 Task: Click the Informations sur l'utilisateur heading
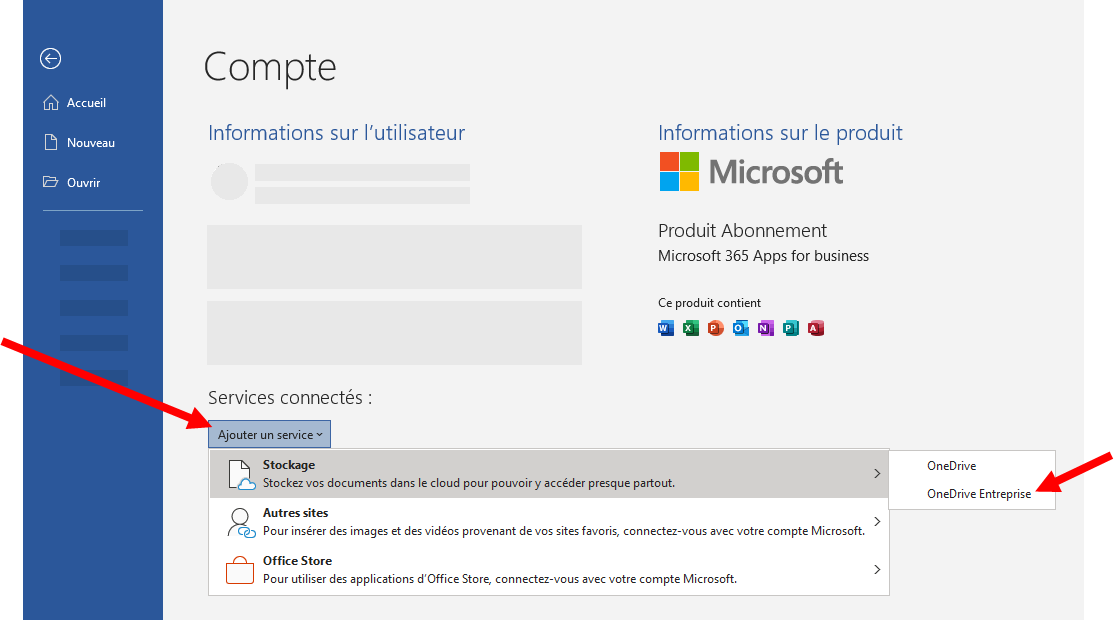[337, 133]
